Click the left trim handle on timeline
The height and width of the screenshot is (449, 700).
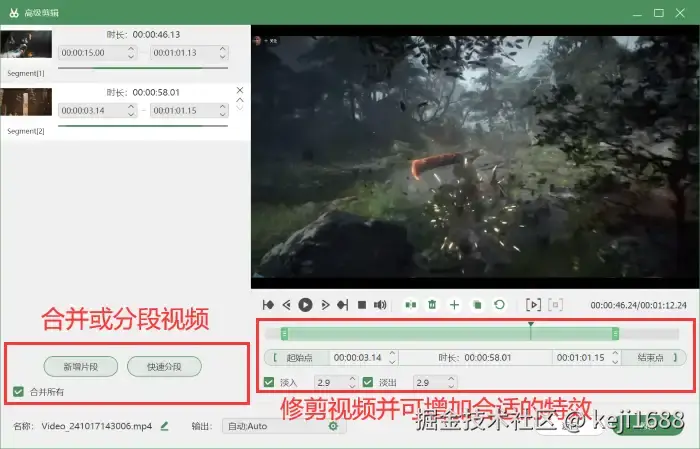pos(284,333)
